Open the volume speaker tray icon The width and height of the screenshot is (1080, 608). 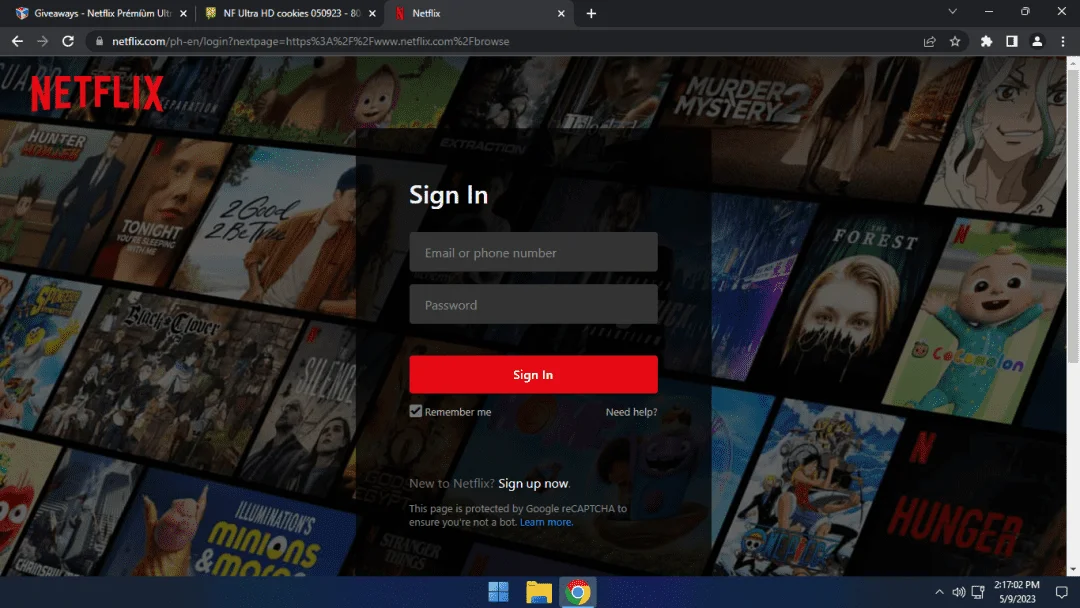(958, 591)
